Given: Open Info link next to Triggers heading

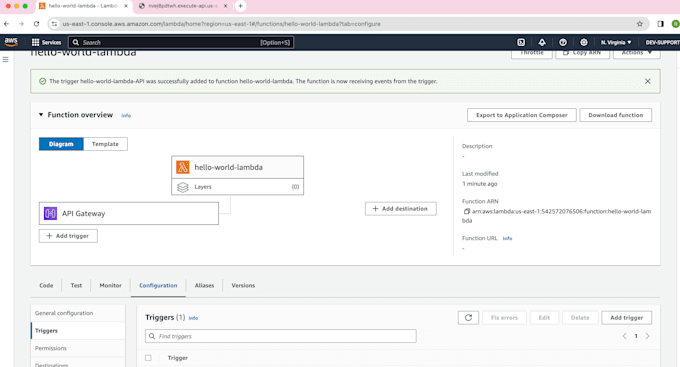Looking at the screenshot, I should (x=193, y=318).
